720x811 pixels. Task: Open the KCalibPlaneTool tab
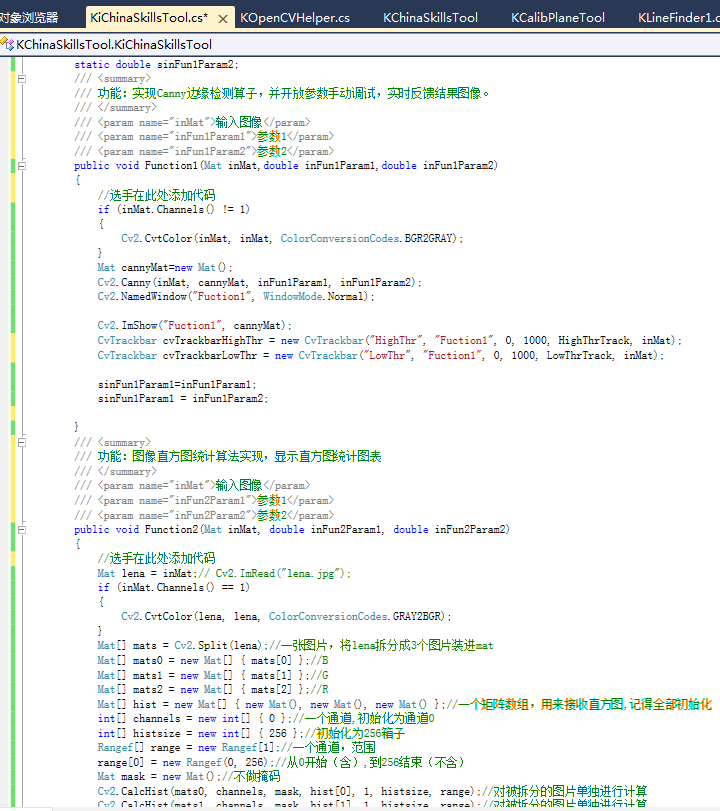tap(557, 17)
